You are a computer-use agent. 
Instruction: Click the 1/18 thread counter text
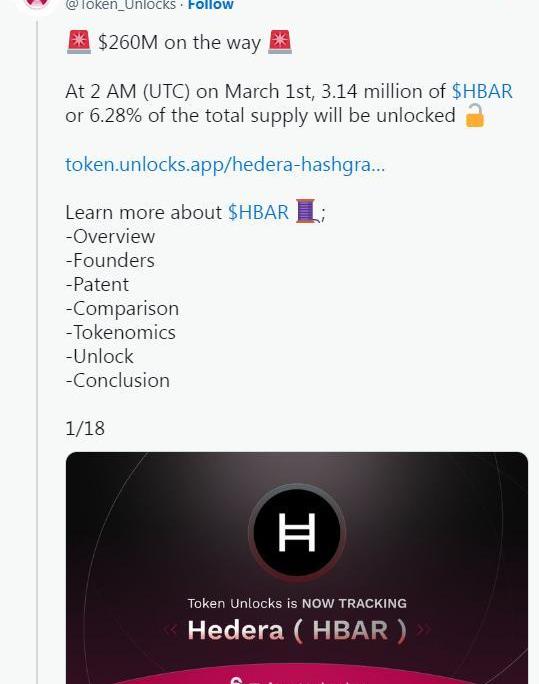pyautogui.click(x=85, y=428)
